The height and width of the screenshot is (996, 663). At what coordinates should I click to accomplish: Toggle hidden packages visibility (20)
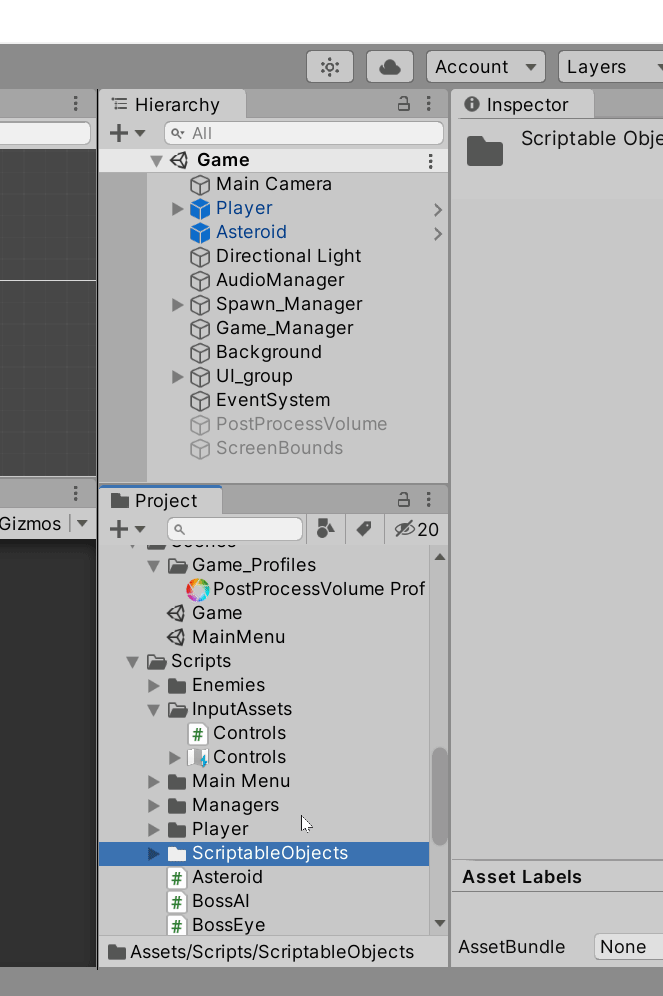416,529
